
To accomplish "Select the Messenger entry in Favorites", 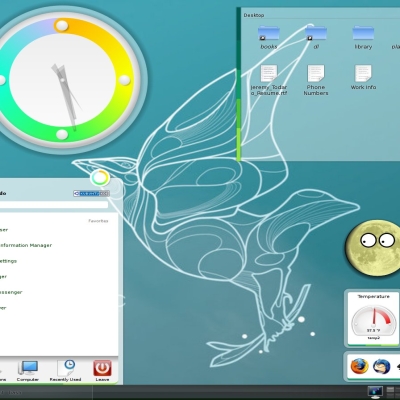I will [11, 292].
